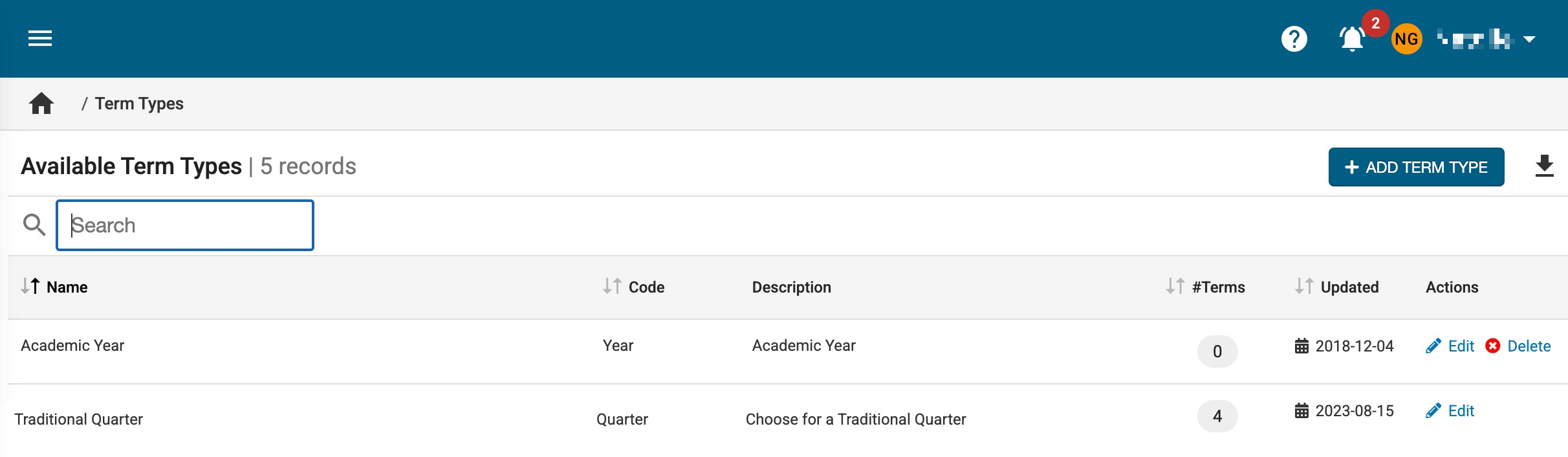Open the notifications bell
The image size is (1568, 457).
(1352, 39)
